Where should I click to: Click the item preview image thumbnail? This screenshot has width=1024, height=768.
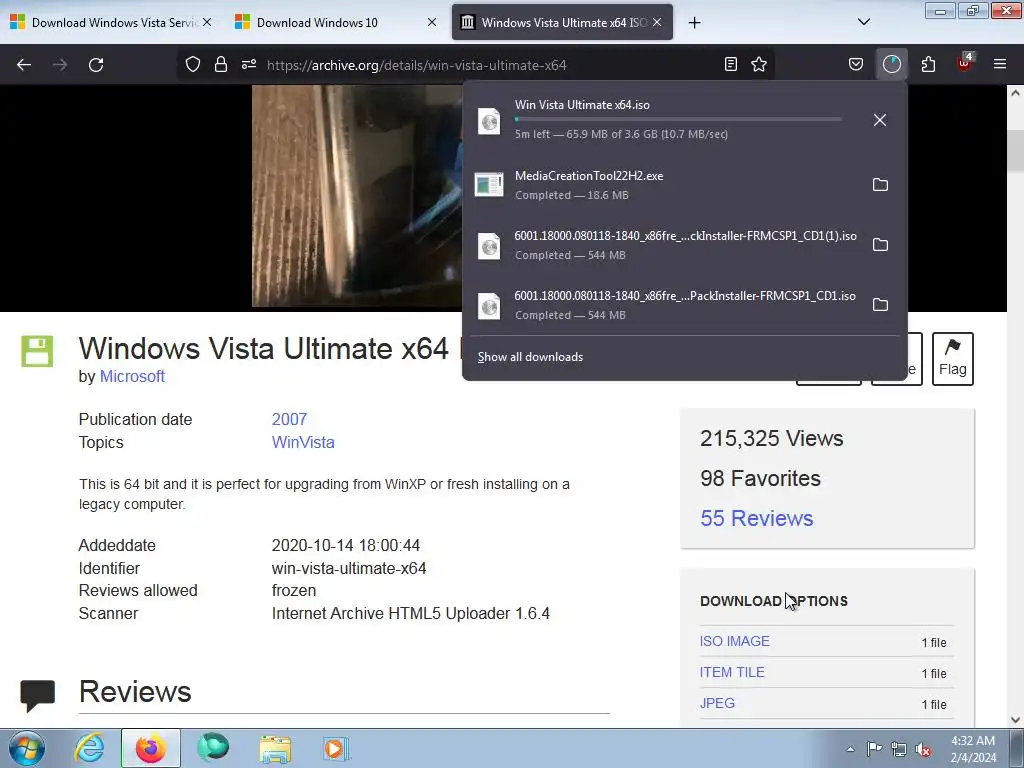pyautogui.click(x=357, y=196)
